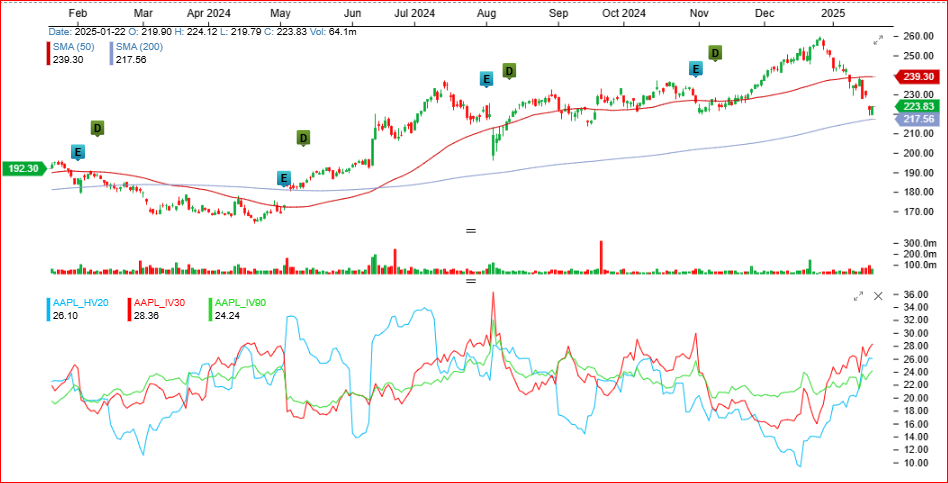This screenshot has height=483, width=948.
Task: Click the Dec label on time axis
Action: [764, 13]
